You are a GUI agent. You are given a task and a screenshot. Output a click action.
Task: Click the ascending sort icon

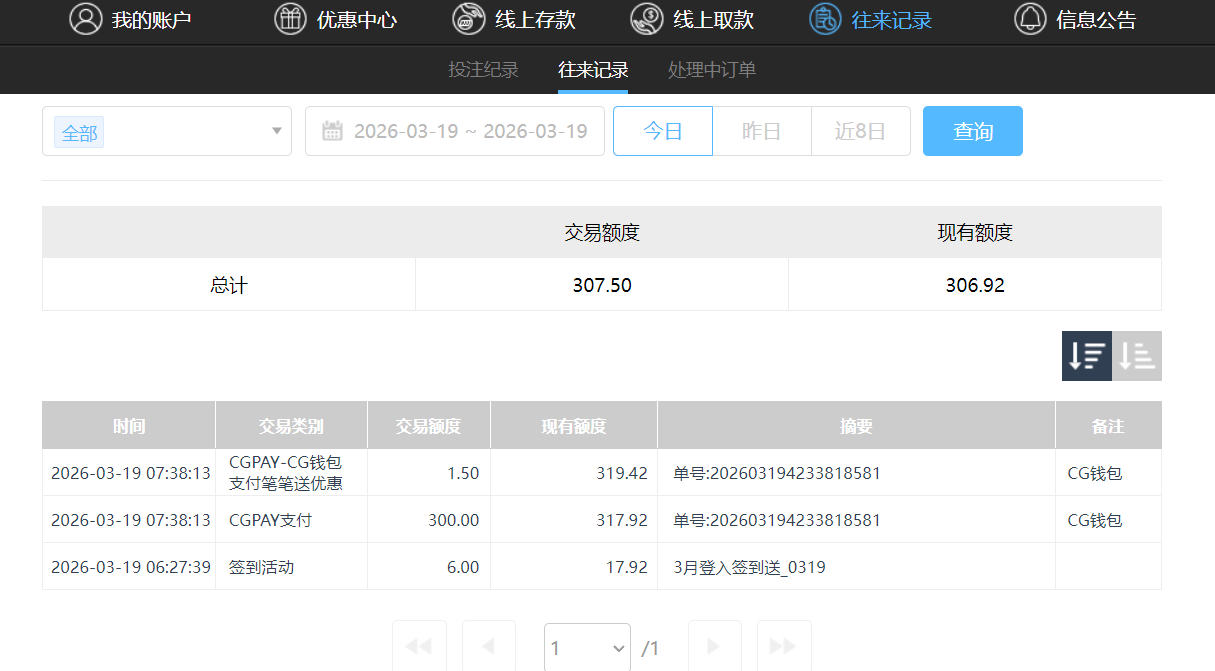click(x=1137, y=355)
